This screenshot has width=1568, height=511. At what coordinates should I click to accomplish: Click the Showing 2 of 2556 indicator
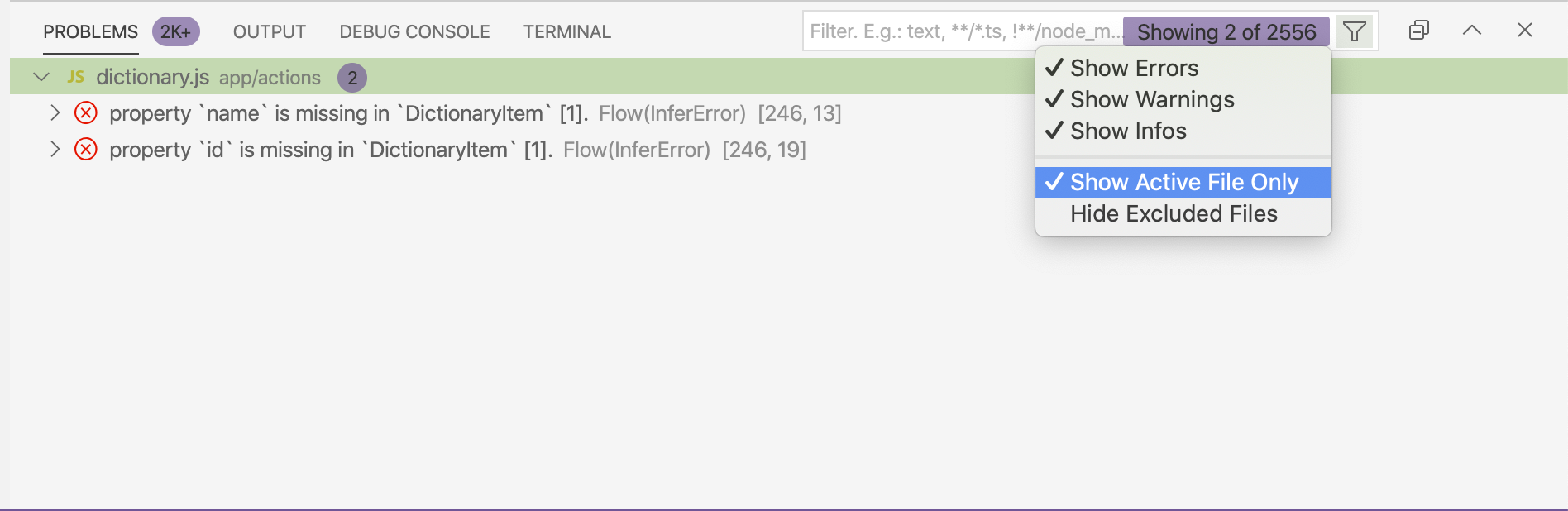click(1227, 32)
